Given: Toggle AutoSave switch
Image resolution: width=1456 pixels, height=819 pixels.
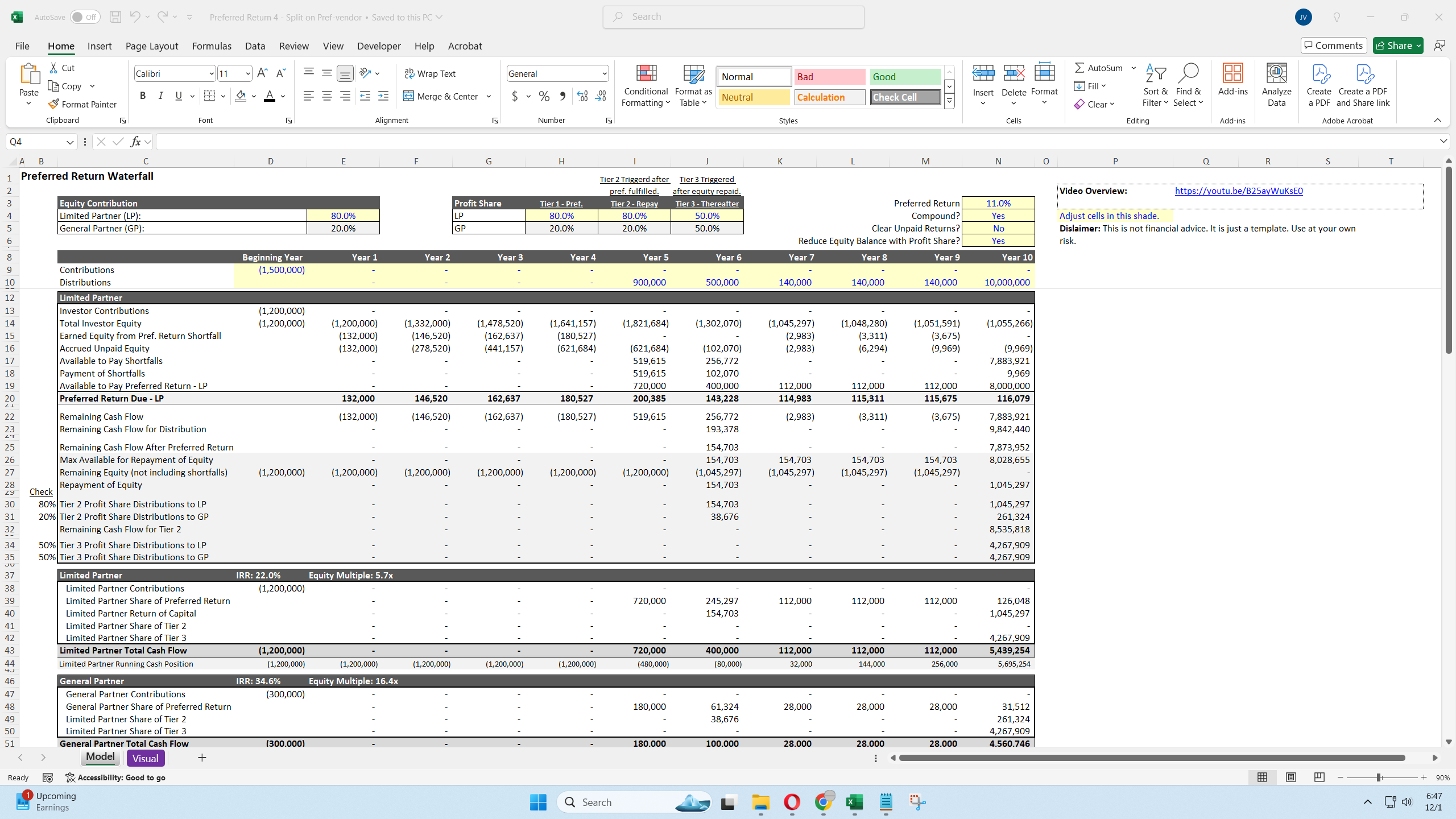Looking at the screenshot, I should click(85, 17).
